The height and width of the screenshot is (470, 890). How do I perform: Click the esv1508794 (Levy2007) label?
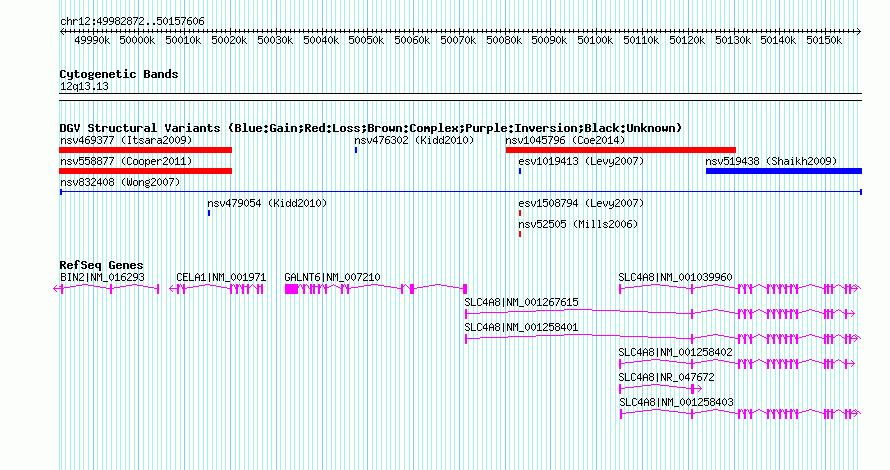point(581,203)
